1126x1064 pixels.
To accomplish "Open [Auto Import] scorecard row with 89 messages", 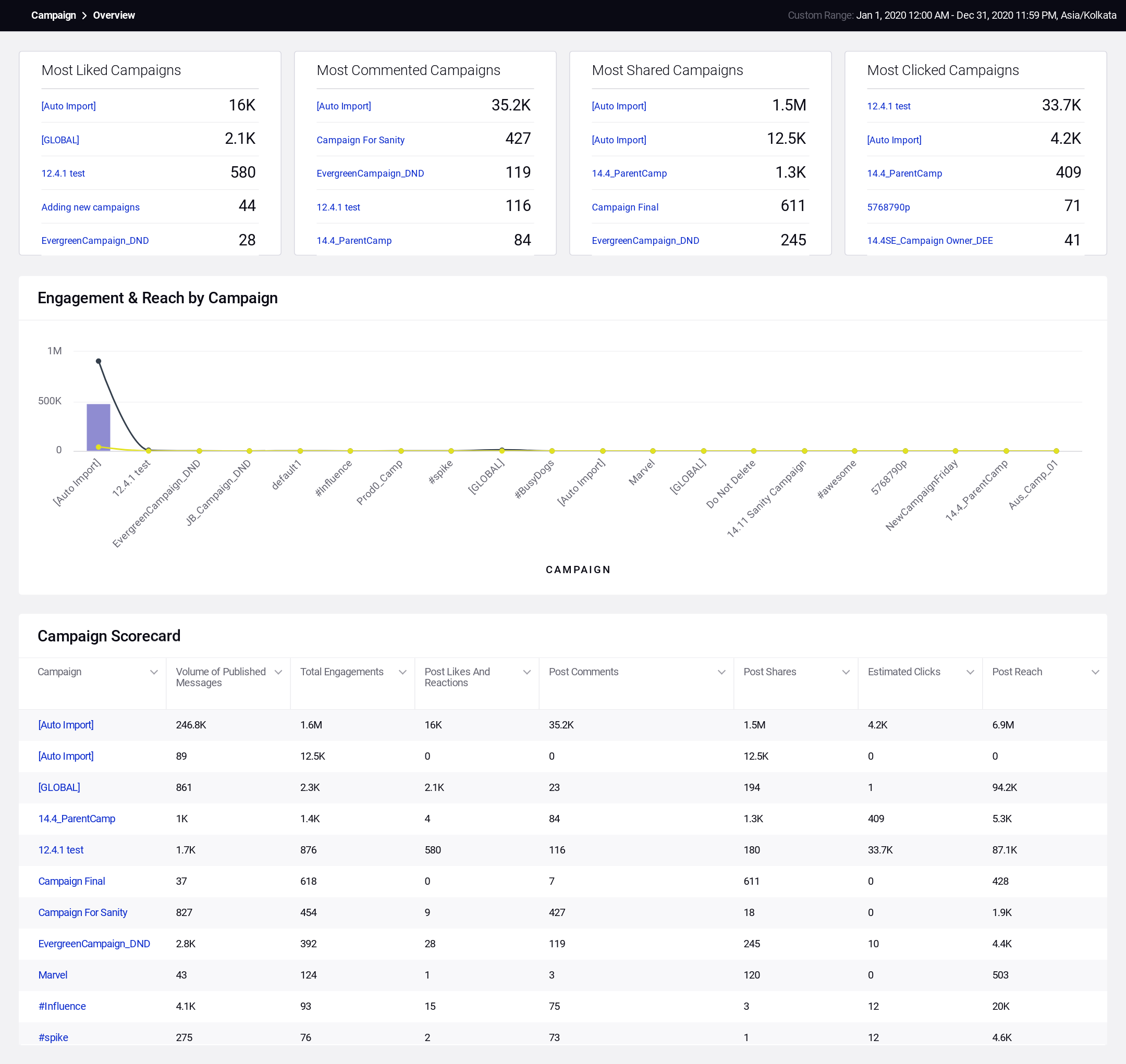I will tap(66, 756).
